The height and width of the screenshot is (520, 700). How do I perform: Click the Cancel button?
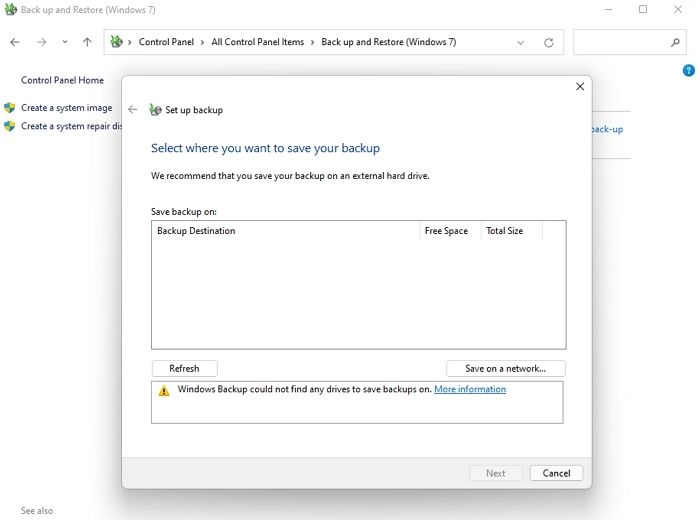(x=556, y=473)
